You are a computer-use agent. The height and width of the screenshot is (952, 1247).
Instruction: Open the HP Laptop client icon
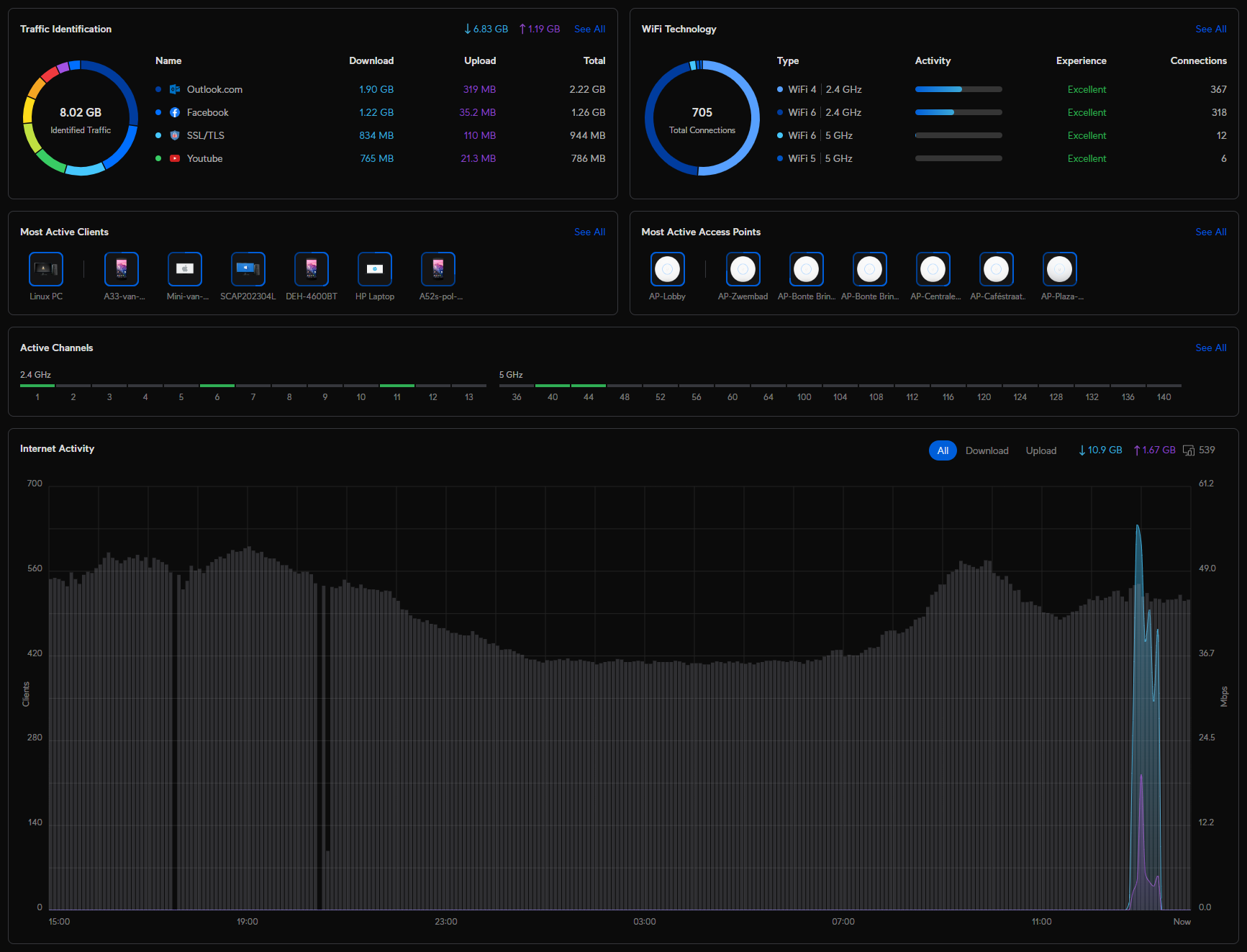pos(374,269)
